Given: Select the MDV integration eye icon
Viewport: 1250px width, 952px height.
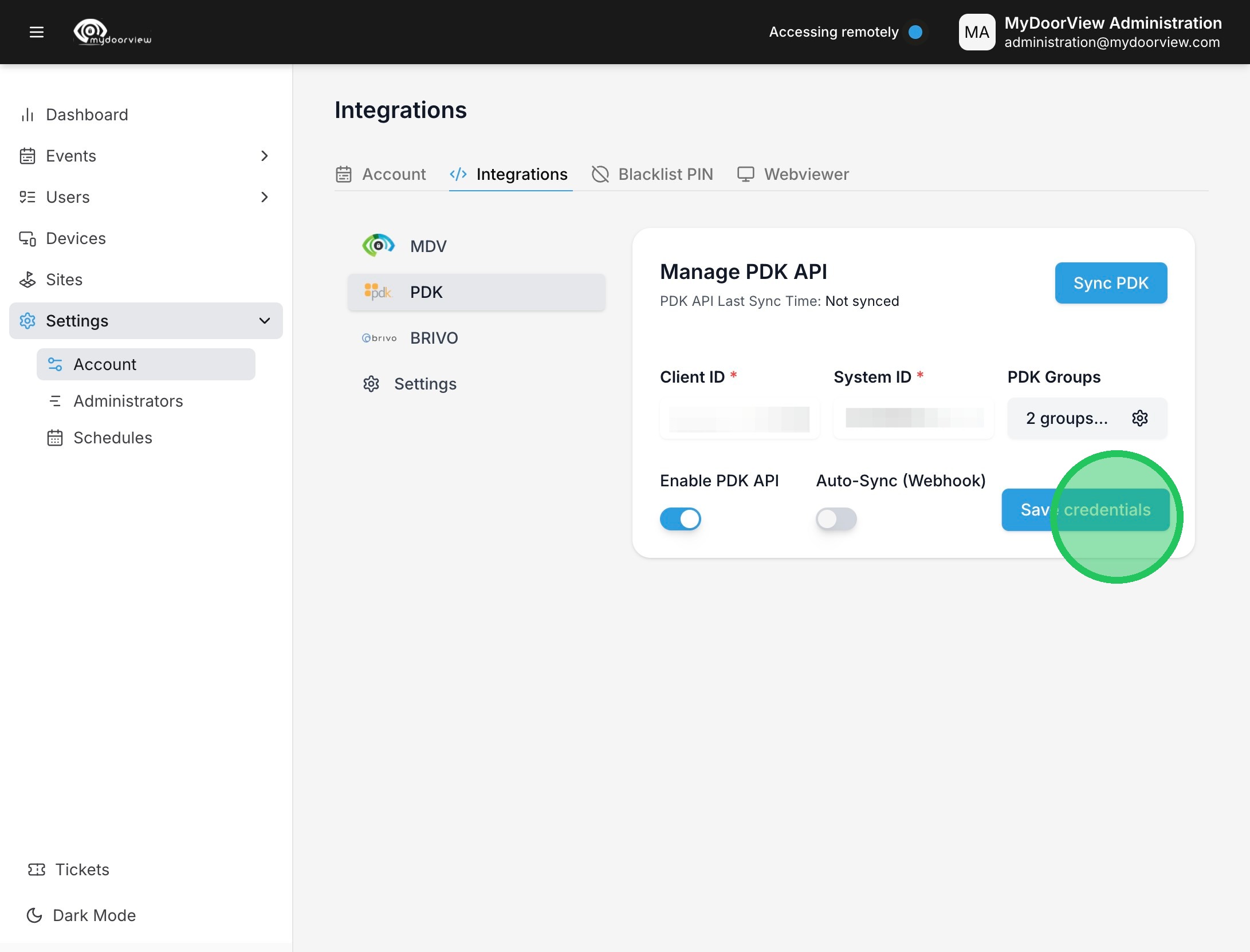Looking at the screenshot, I should point(378,246).
